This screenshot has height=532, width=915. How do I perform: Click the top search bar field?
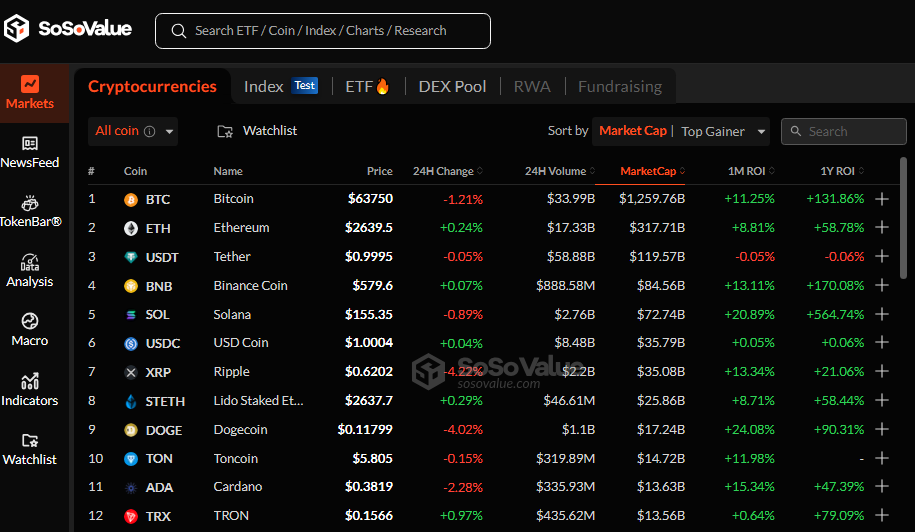click(x=323, y=31)
